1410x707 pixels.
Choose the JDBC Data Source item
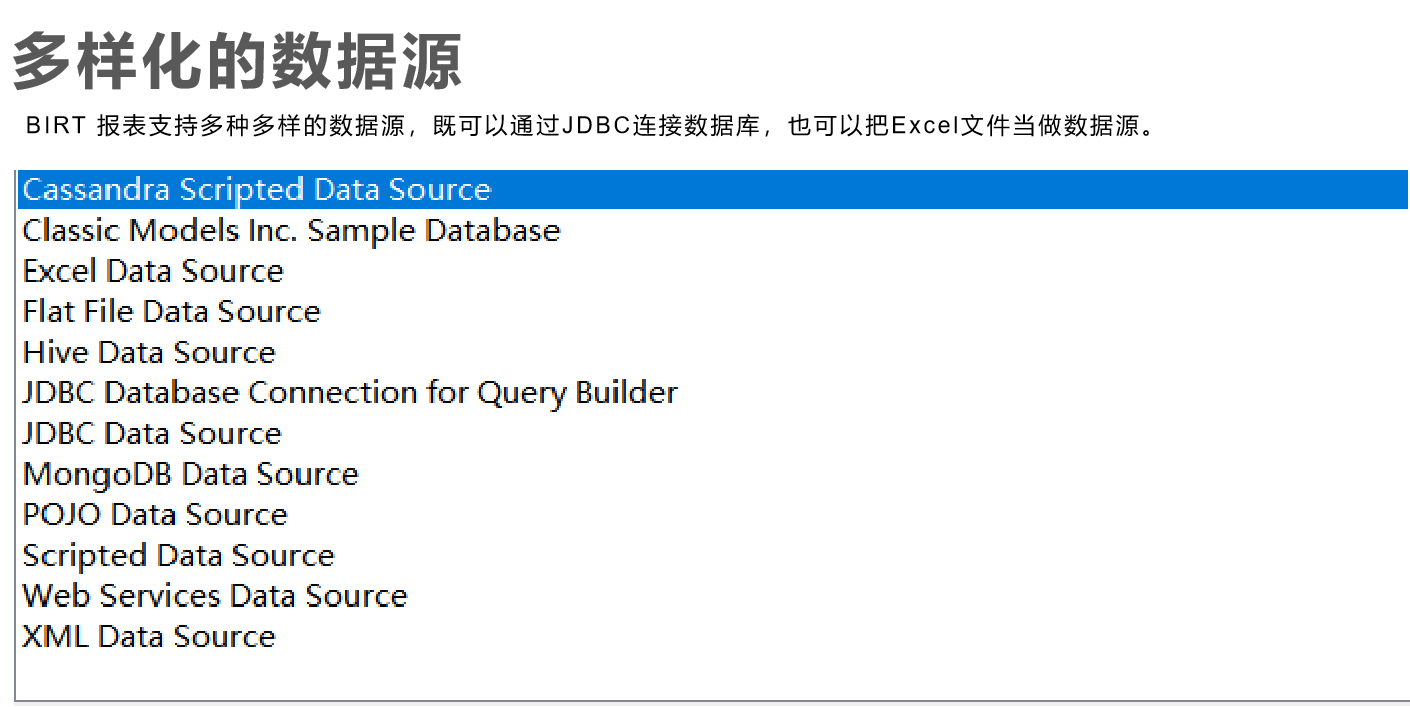(x=151, y=433)
